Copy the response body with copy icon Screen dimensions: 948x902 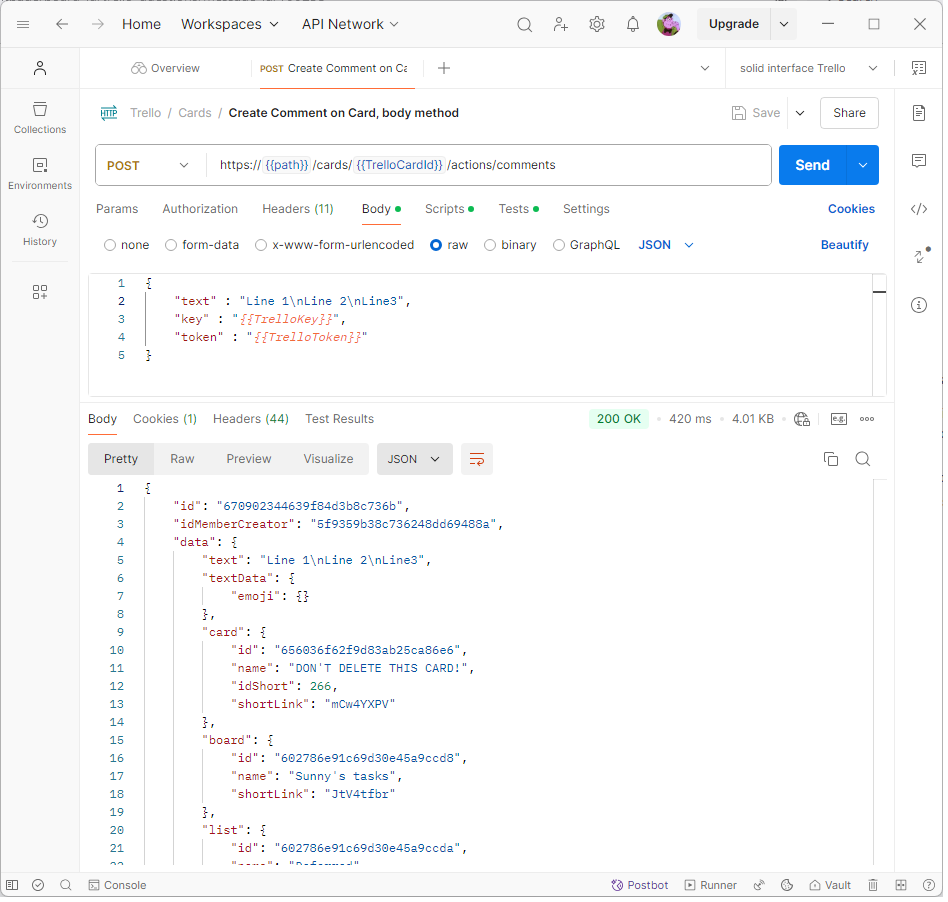click(830, 459)
